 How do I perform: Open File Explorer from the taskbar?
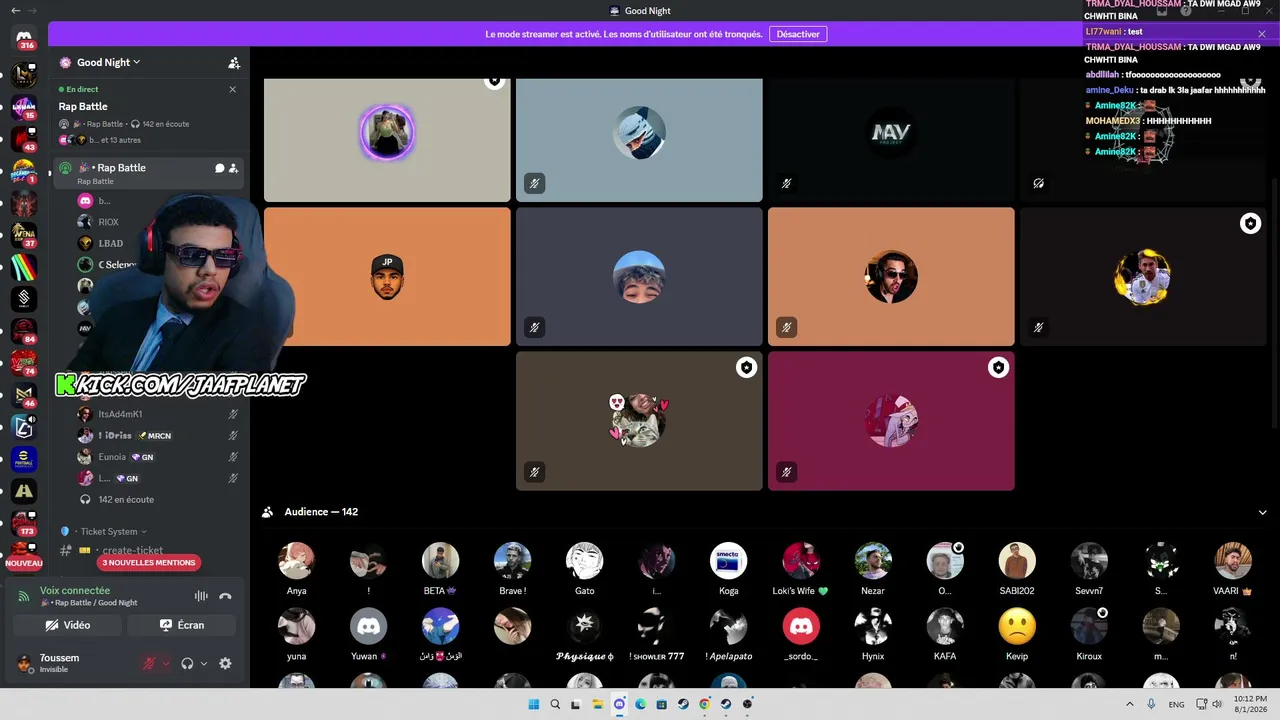click(598, 704)
